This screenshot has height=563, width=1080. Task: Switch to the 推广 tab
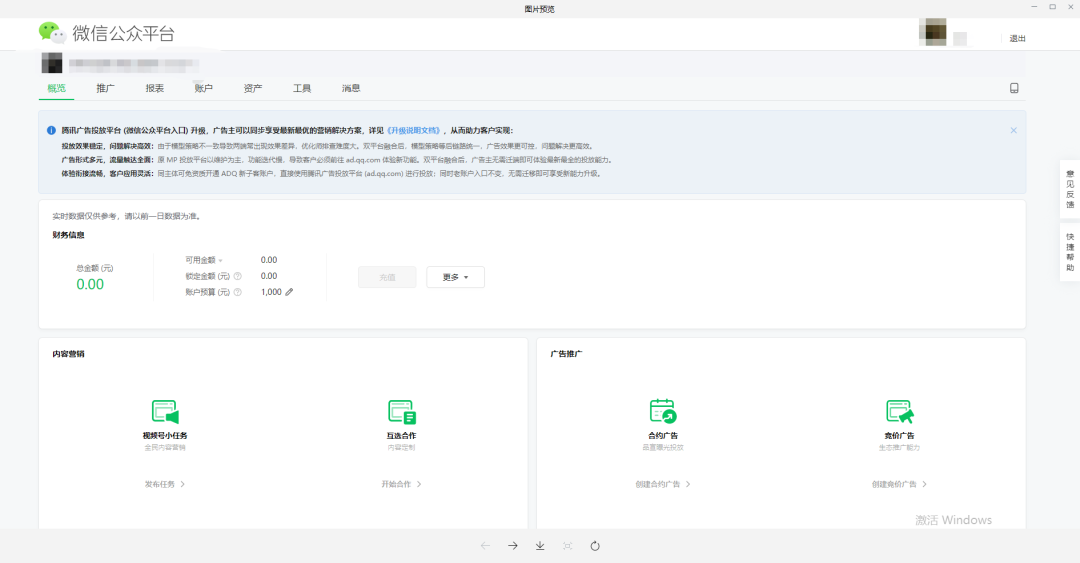point(105,88)
